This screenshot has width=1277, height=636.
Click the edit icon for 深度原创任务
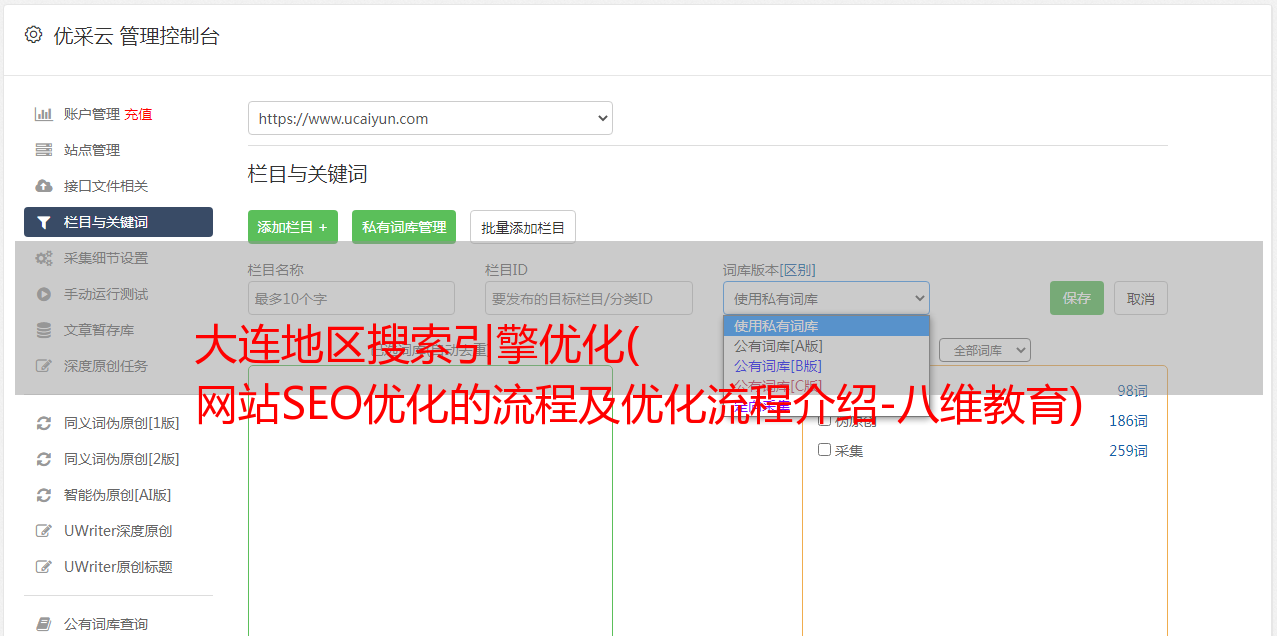tap(44, 366)
